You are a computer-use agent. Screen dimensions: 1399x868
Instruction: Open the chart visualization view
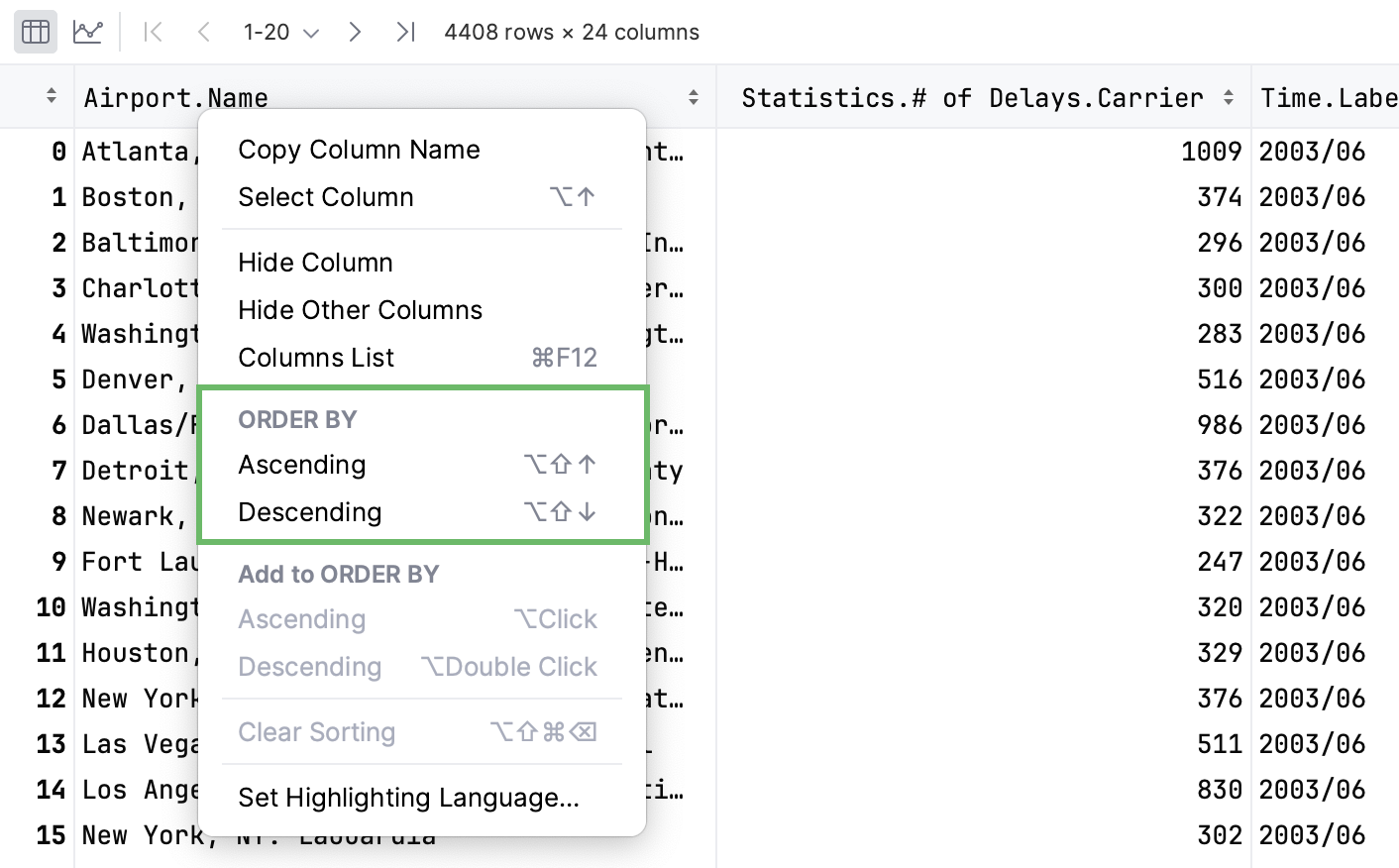(x=88, y=31)
